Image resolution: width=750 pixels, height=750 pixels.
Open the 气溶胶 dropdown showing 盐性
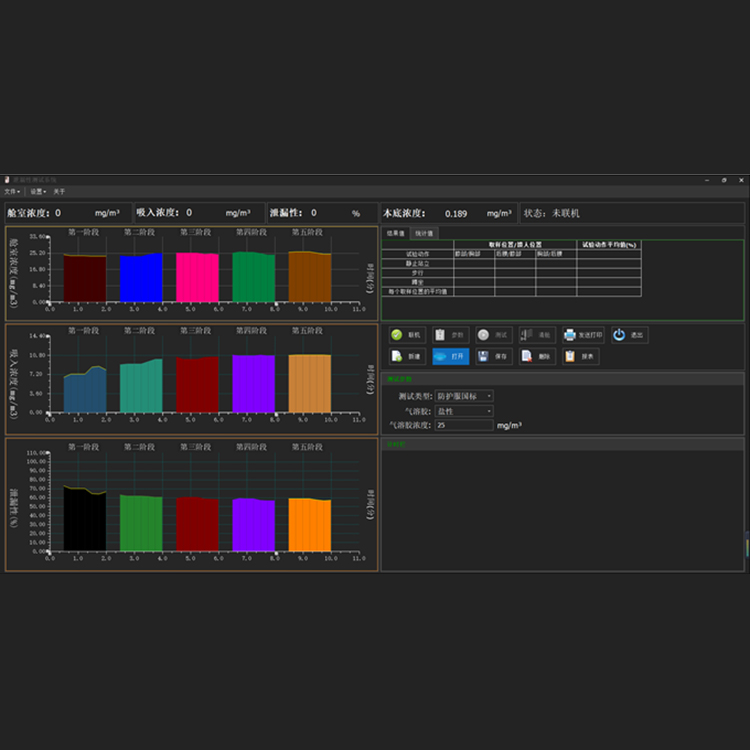(x=464, y=411)
